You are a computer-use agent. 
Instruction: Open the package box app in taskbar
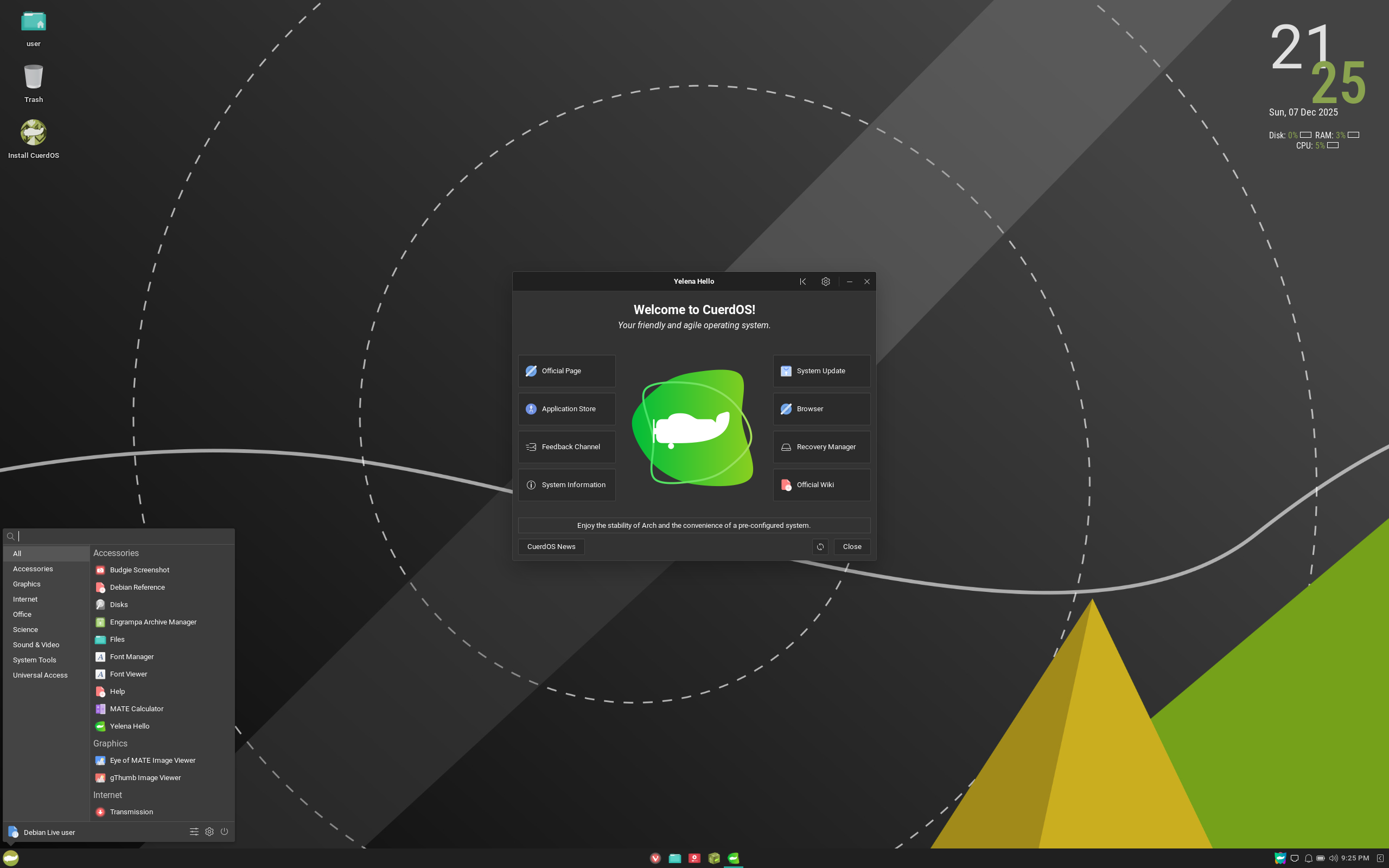coord(714,858)
